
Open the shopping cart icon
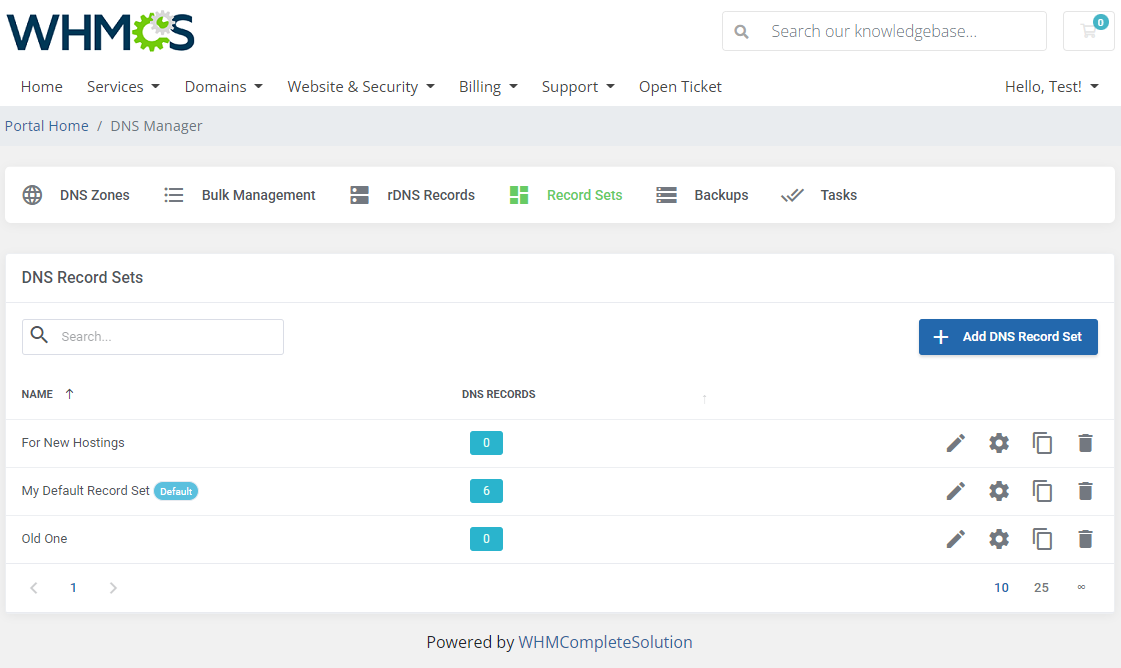click(1089, 31)
